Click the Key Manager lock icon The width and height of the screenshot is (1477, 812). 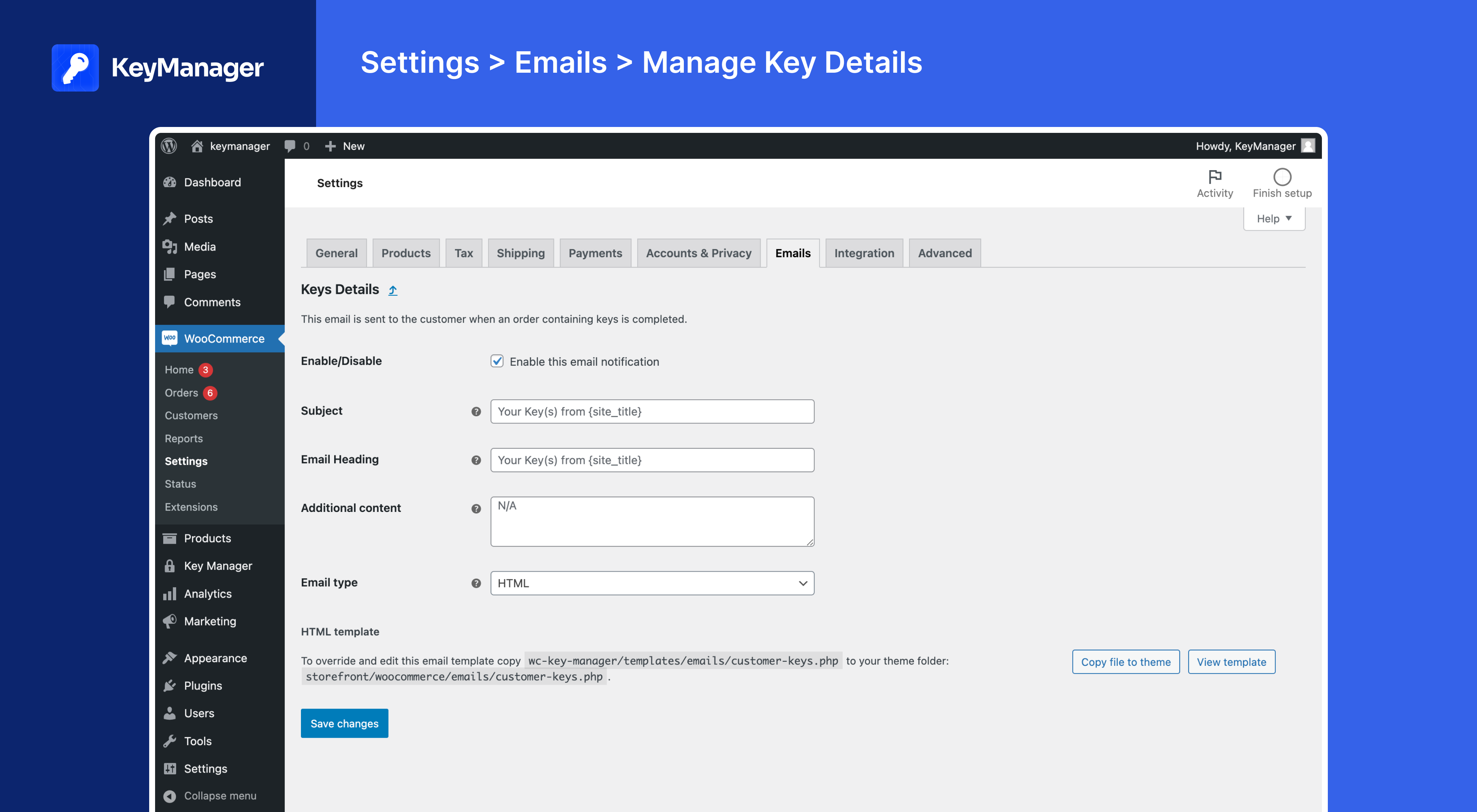[170, 566]
